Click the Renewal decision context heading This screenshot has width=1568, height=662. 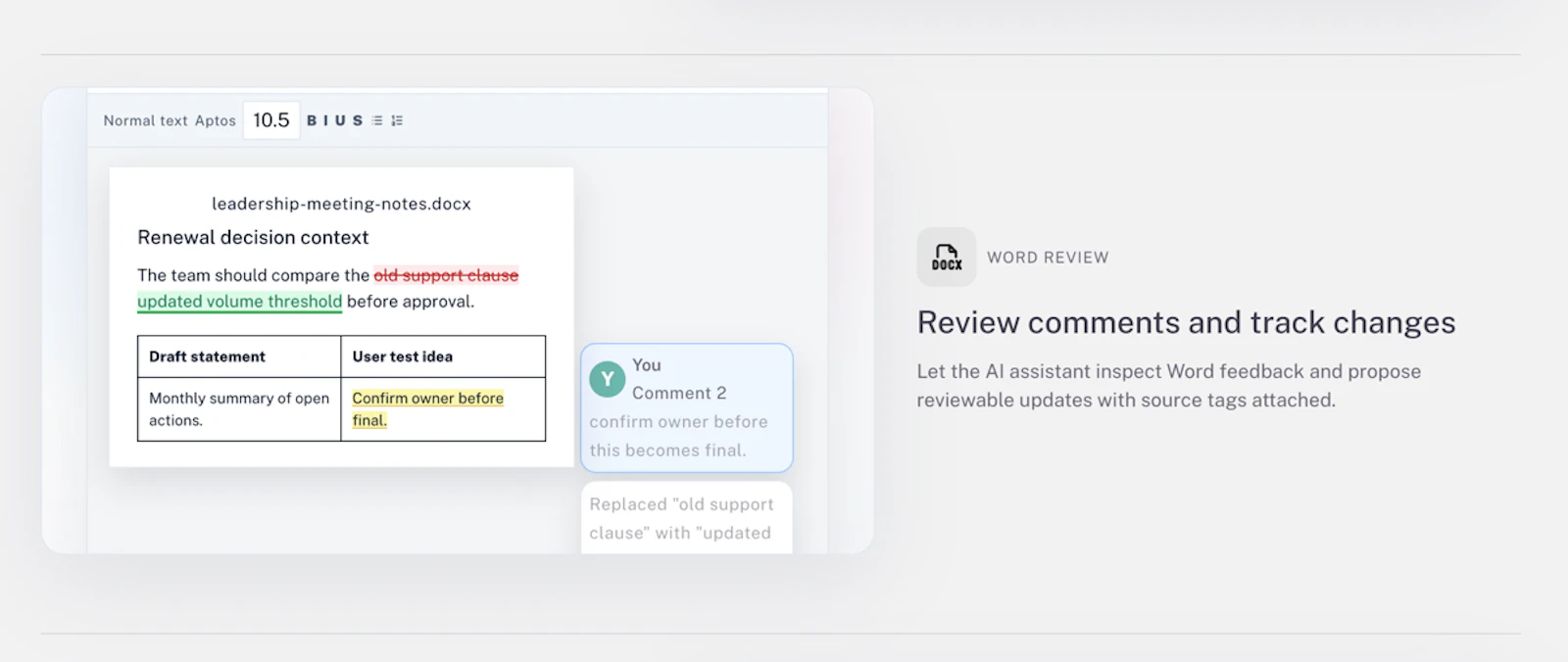pos(253,237)
